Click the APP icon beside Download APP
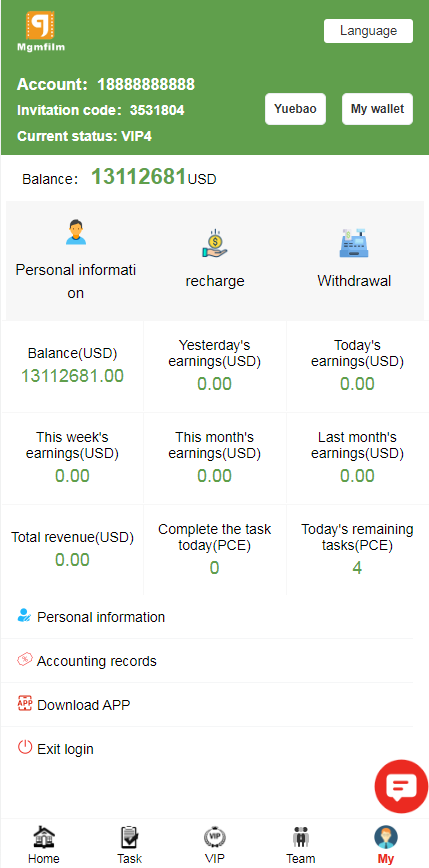The height and width of the screenshot is (868, 429). (25, 704)
